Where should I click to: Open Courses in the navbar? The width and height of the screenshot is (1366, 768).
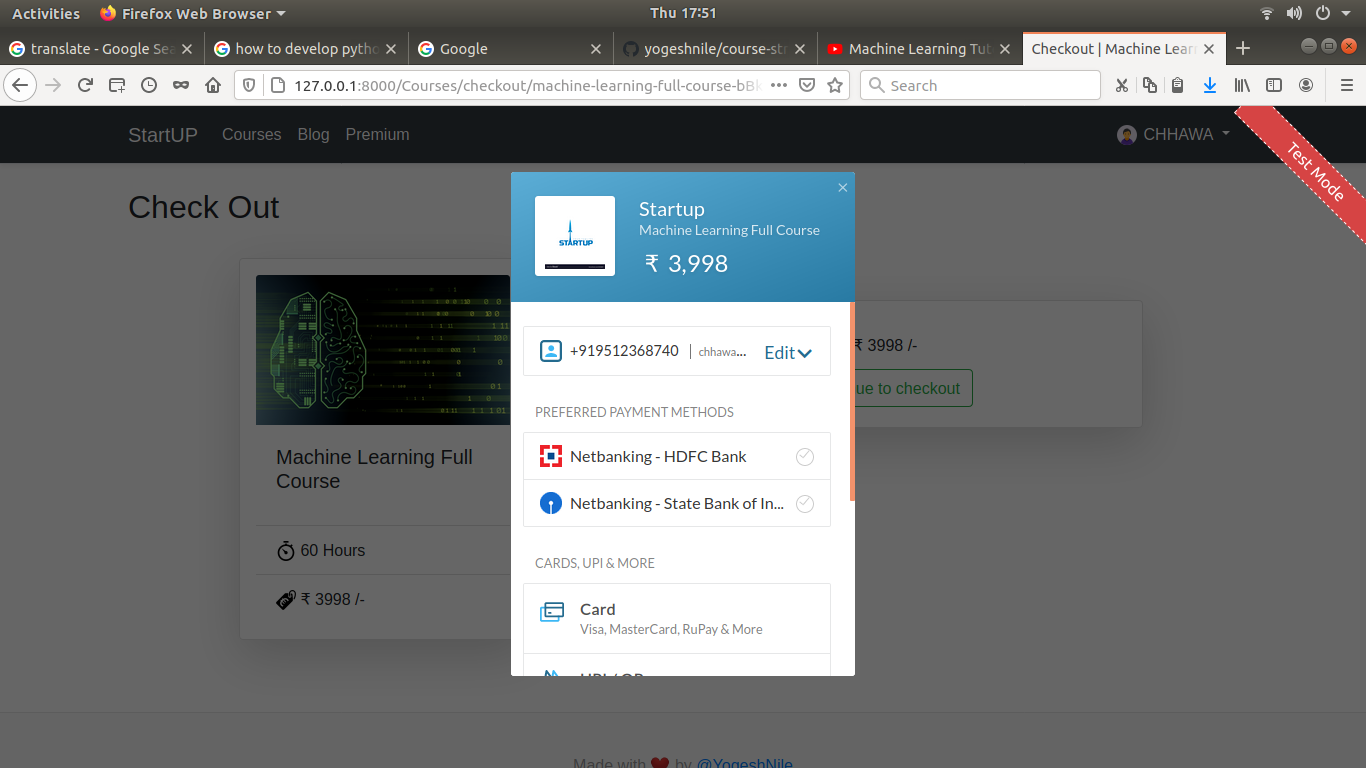click(x=252, y=134)
